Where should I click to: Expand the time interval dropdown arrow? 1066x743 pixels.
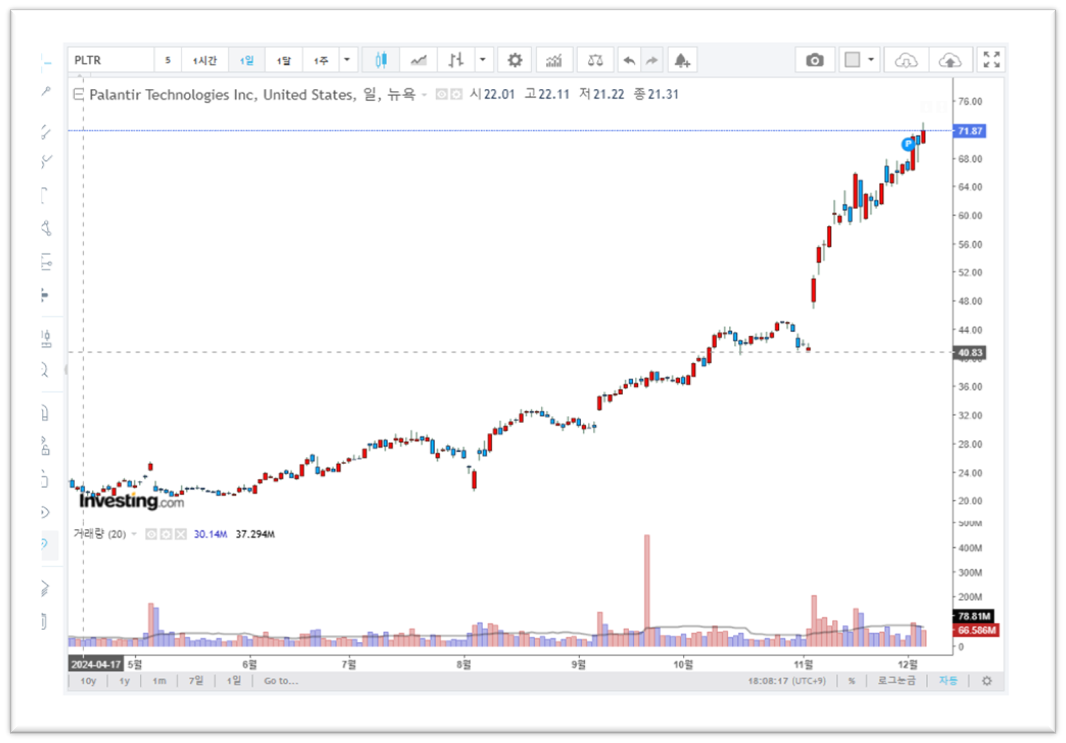click(347, 60)
